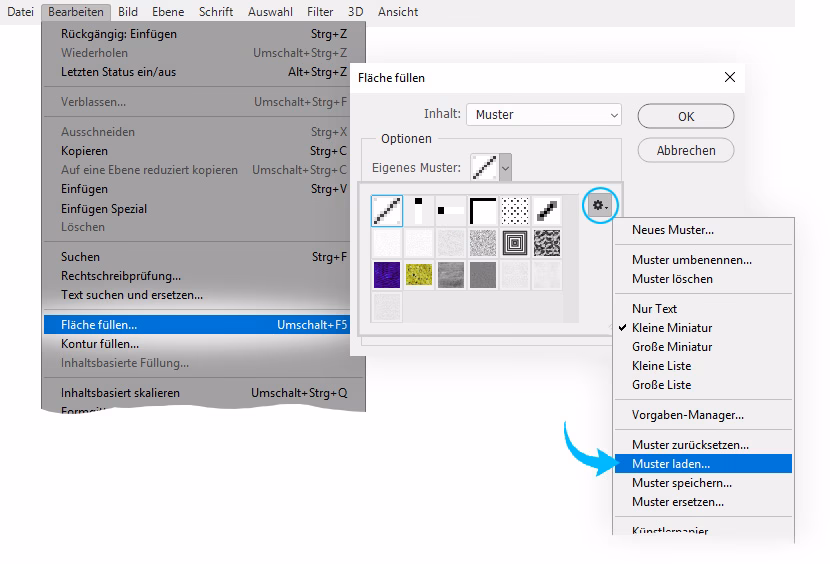This screenshot has width=830, height=564.
Task: Select the purple pattern swatch
Action: tap(387, 274)
